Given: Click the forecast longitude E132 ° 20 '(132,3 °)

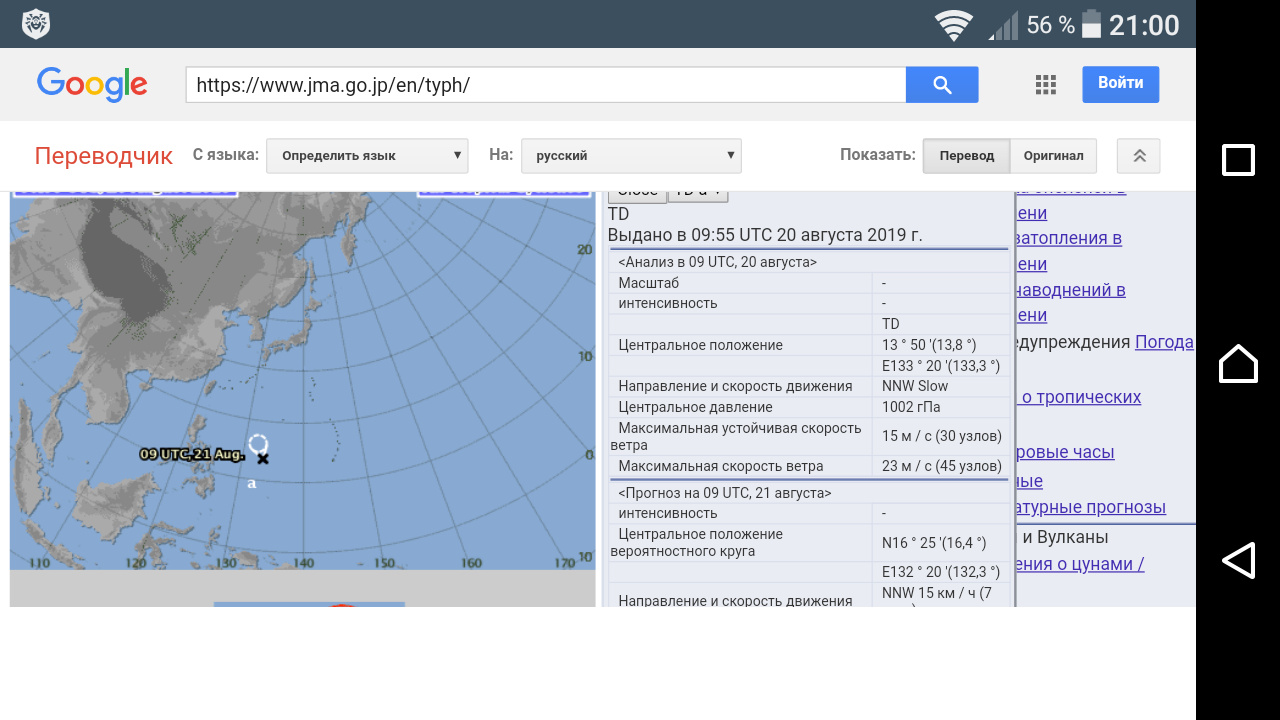Looking at the screenshot, I should (x=941, y=572).
